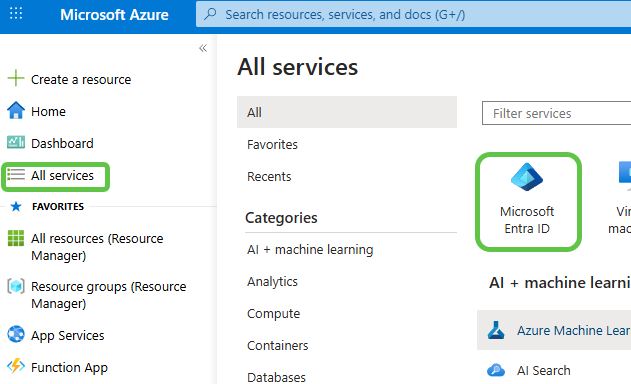
Task: Focus the Search resources, services, and docs box
Action: 413,14
